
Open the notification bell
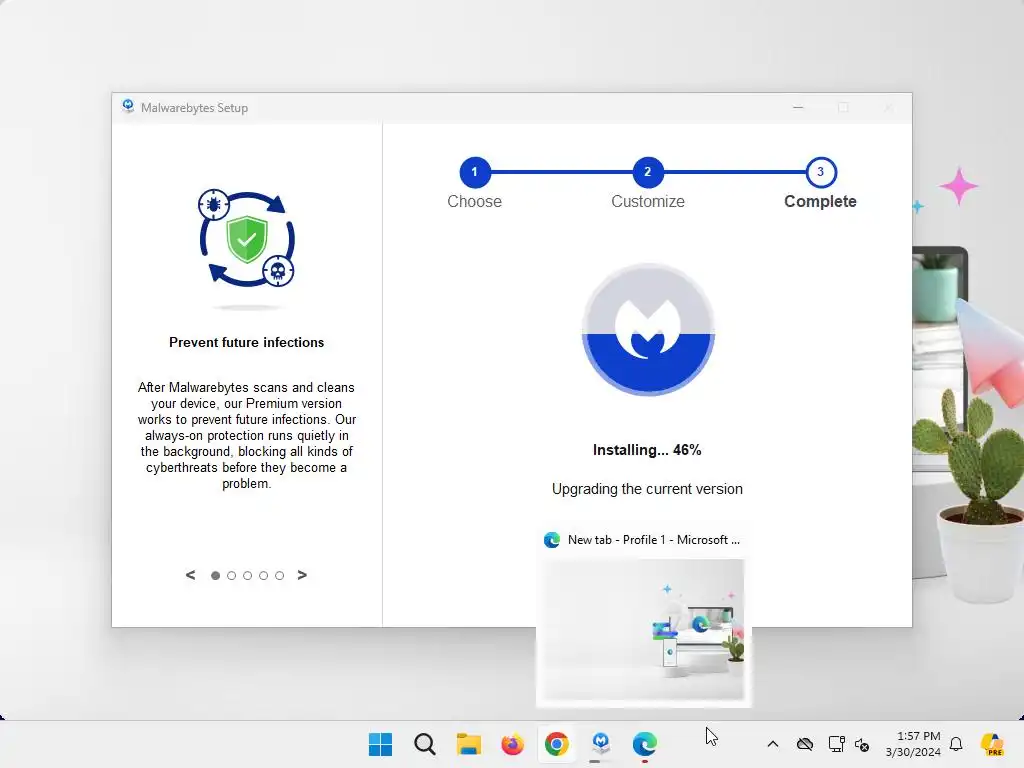(956, 744)
